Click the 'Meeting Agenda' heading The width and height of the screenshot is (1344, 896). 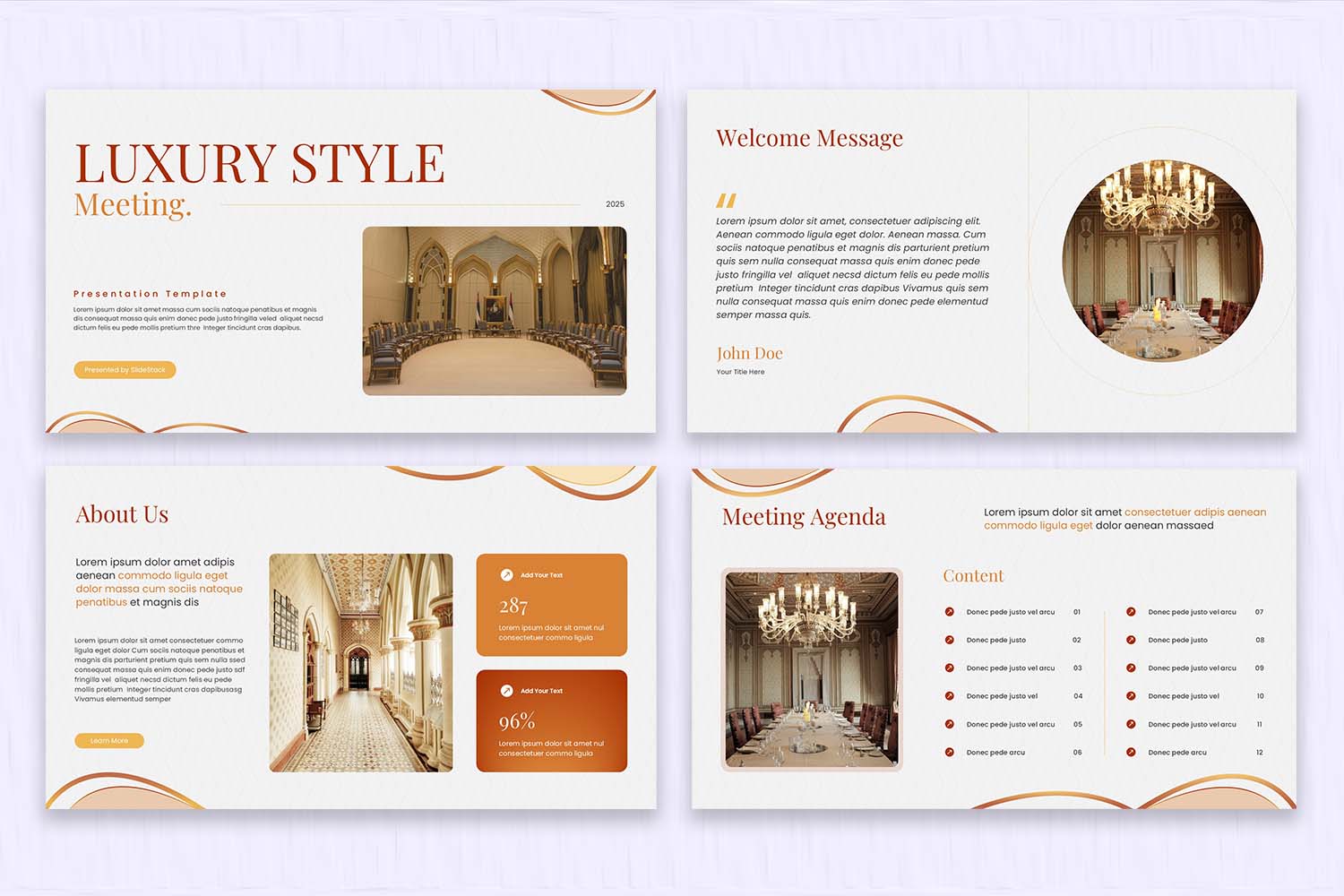[804, 517]
